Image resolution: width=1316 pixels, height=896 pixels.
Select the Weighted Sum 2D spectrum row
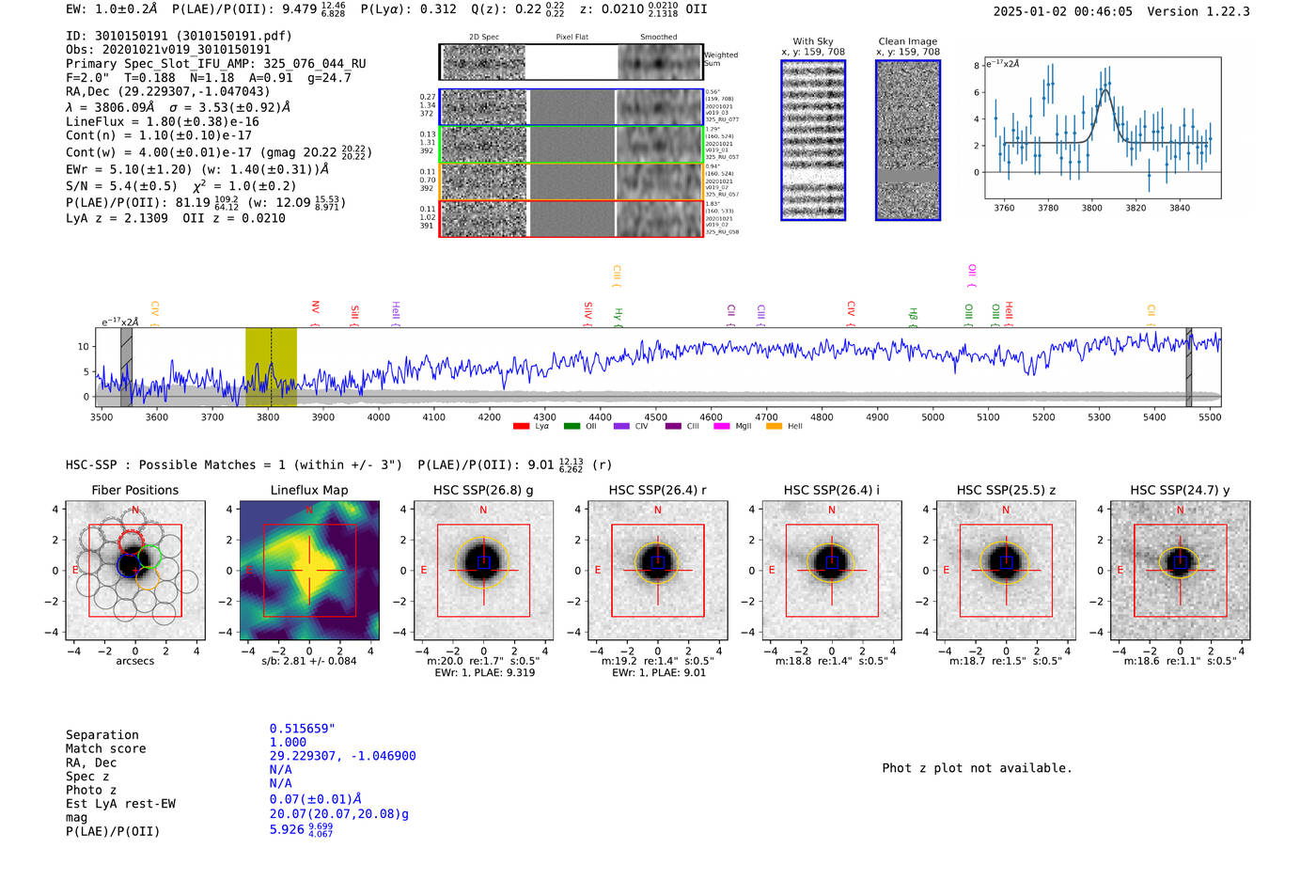[571, 62]
